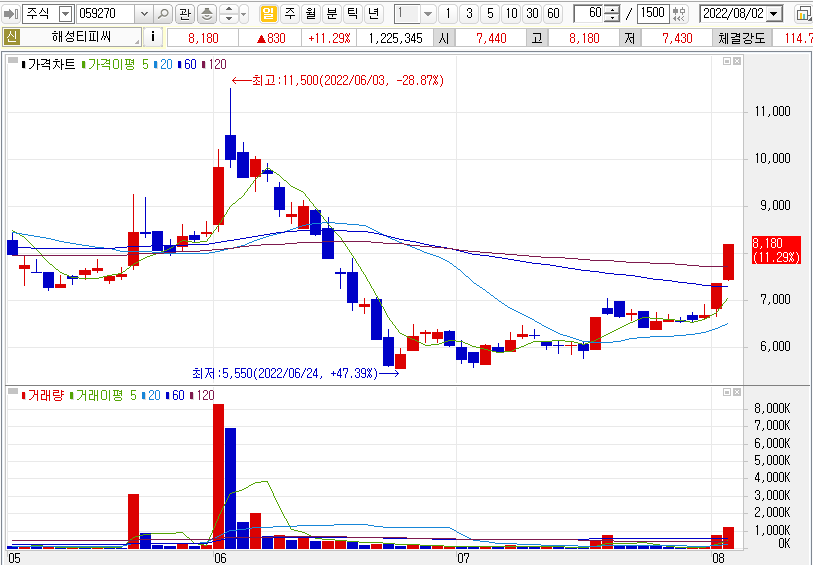Click the i stock information button
Viewport: 813px width, 565px height.
pos(152,37)
